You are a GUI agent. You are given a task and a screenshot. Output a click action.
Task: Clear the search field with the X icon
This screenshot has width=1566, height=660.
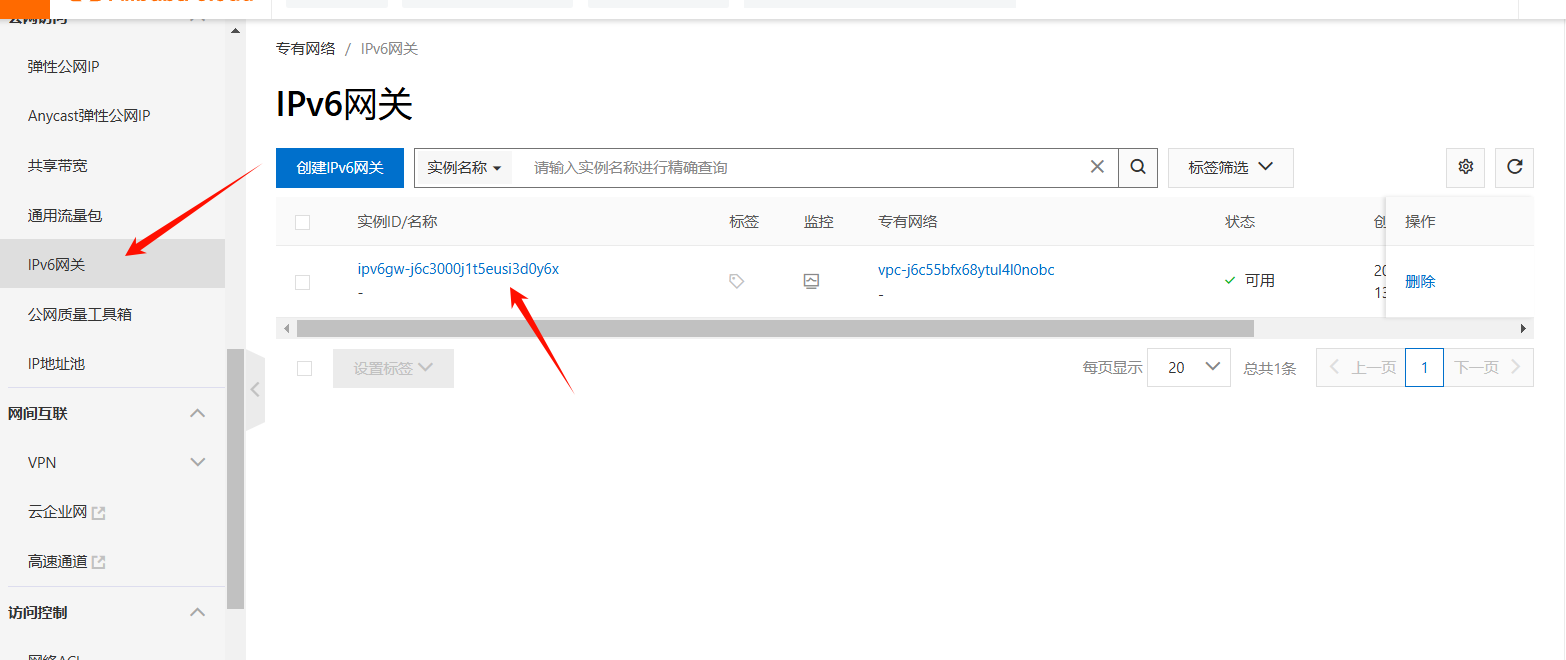1097,167
